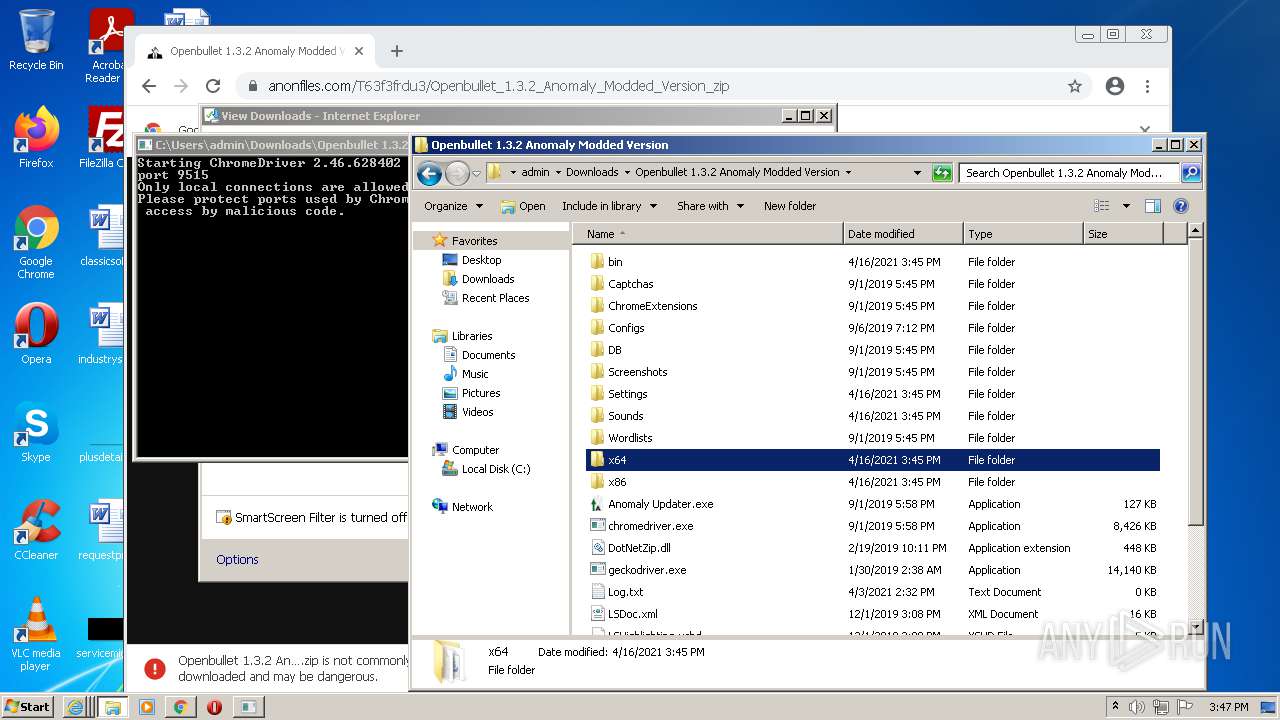Click the Explorer Forward navigation button
The width and height of the screenshot is (1280, 720).
click(457, 173)
